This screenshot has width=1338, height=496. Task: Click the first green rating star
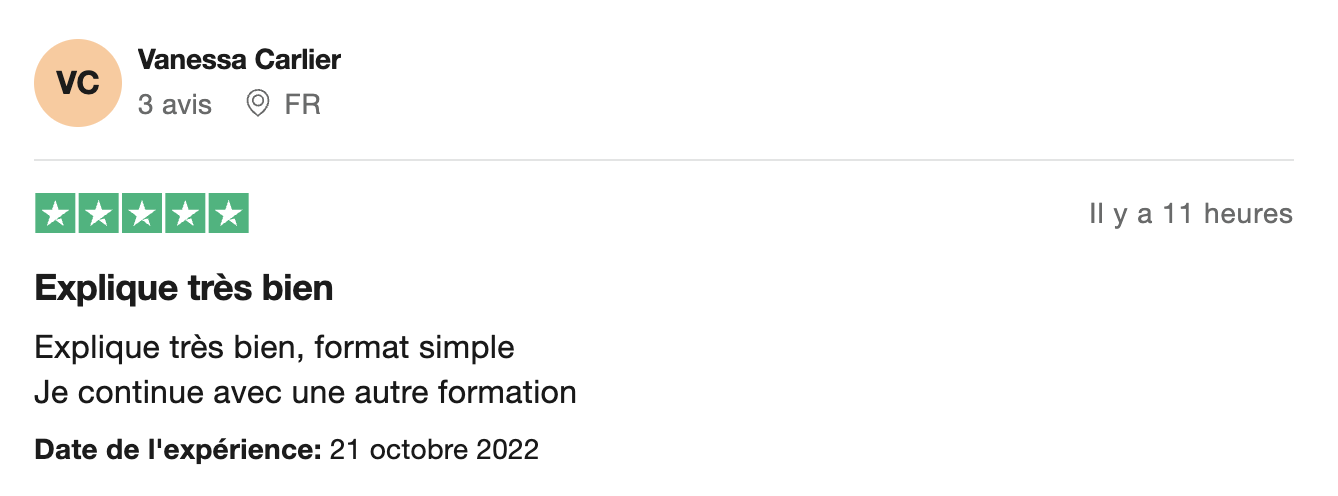pos(56,214)
